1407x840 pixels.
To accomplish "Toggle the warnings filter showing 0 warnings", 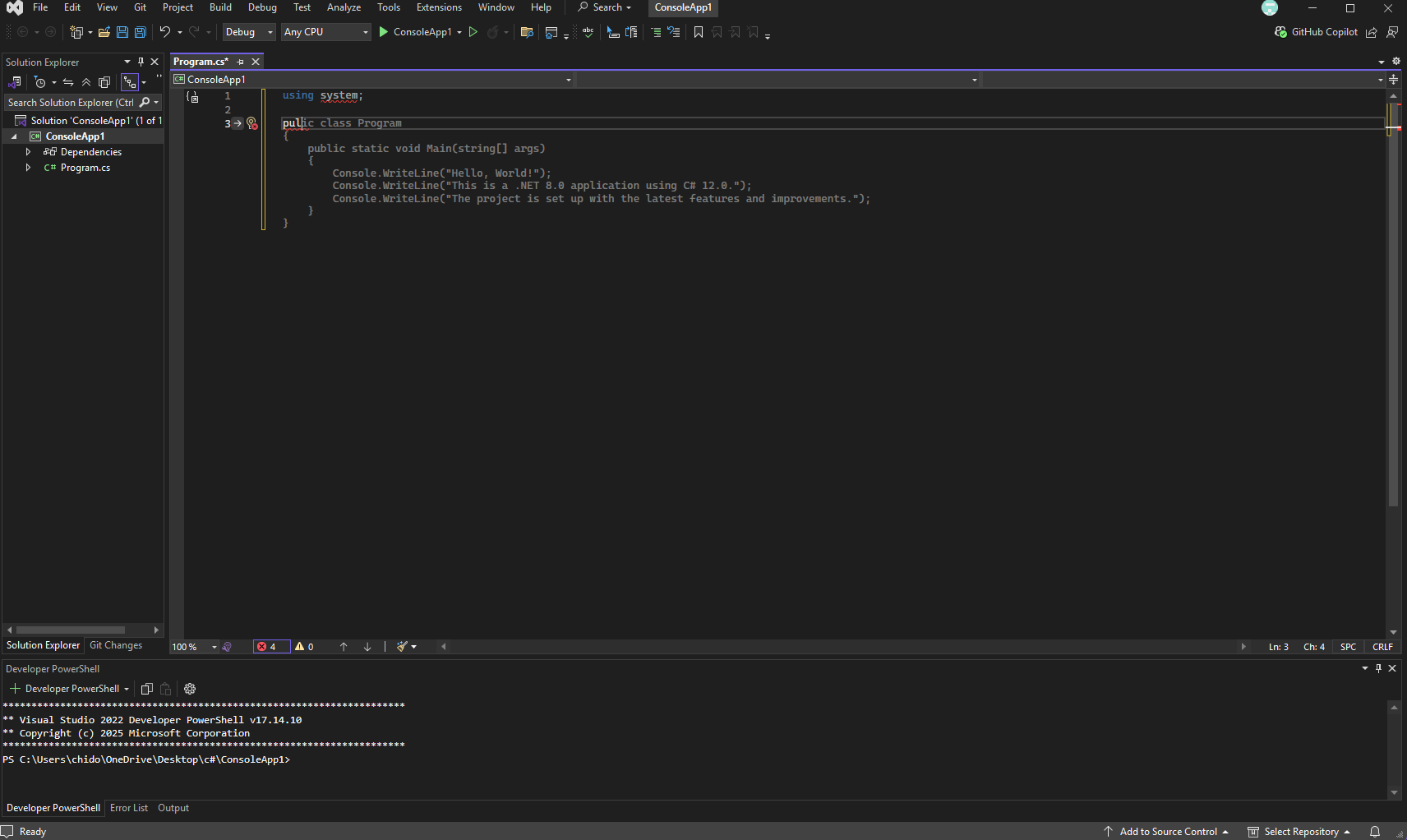I will point(304,647).
